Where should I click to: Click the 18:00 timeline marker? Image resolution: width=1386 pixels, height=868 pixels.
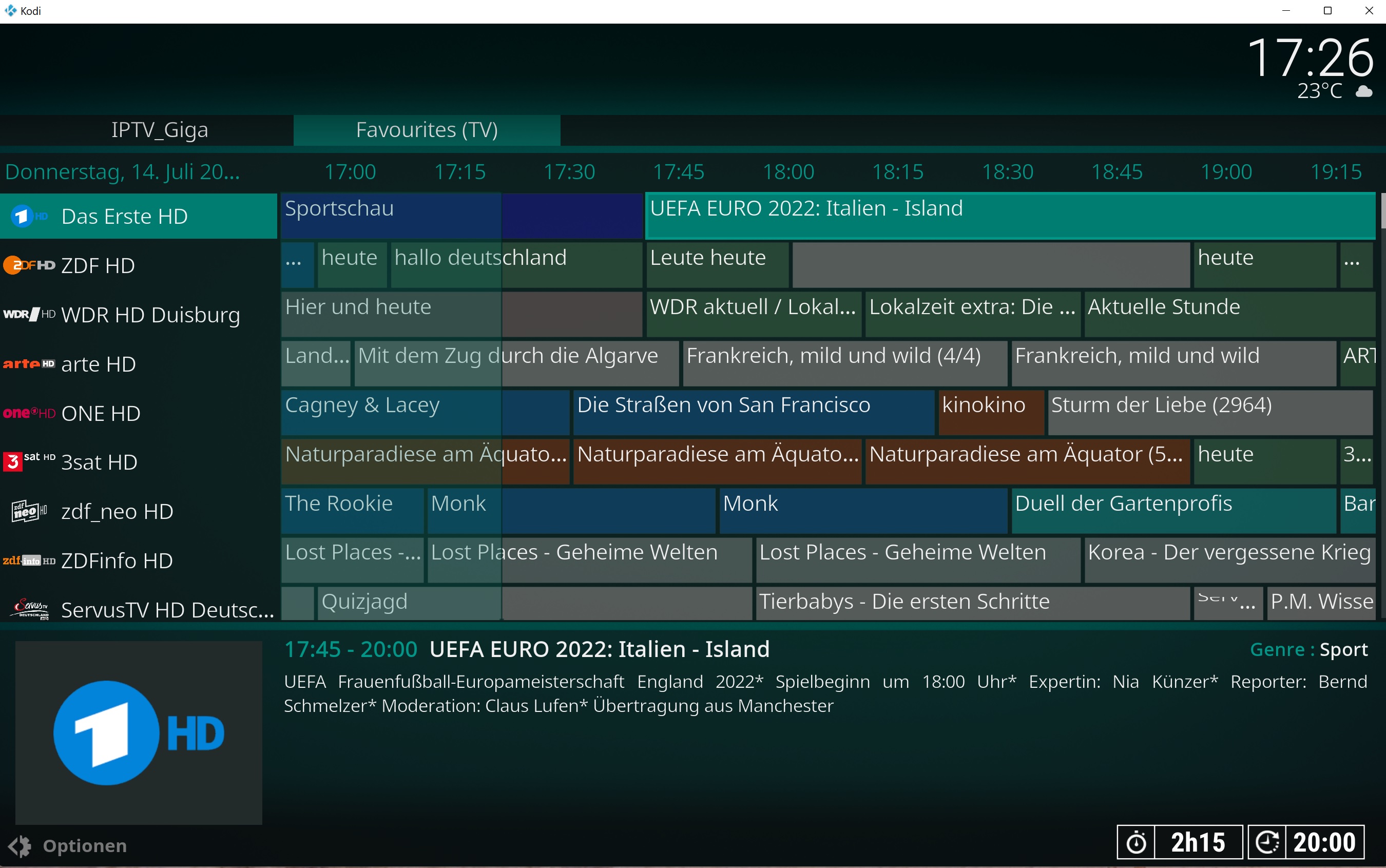point(788,171)
